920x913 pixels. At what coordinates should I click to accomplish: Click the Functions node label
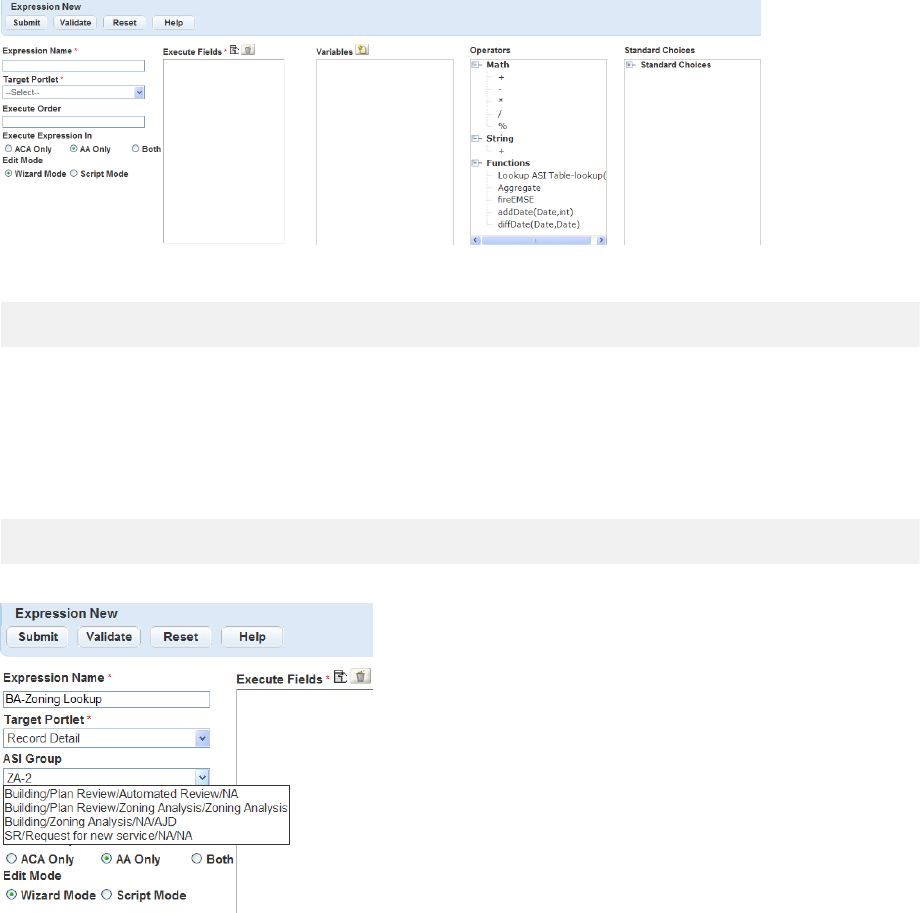pos(508,163)
